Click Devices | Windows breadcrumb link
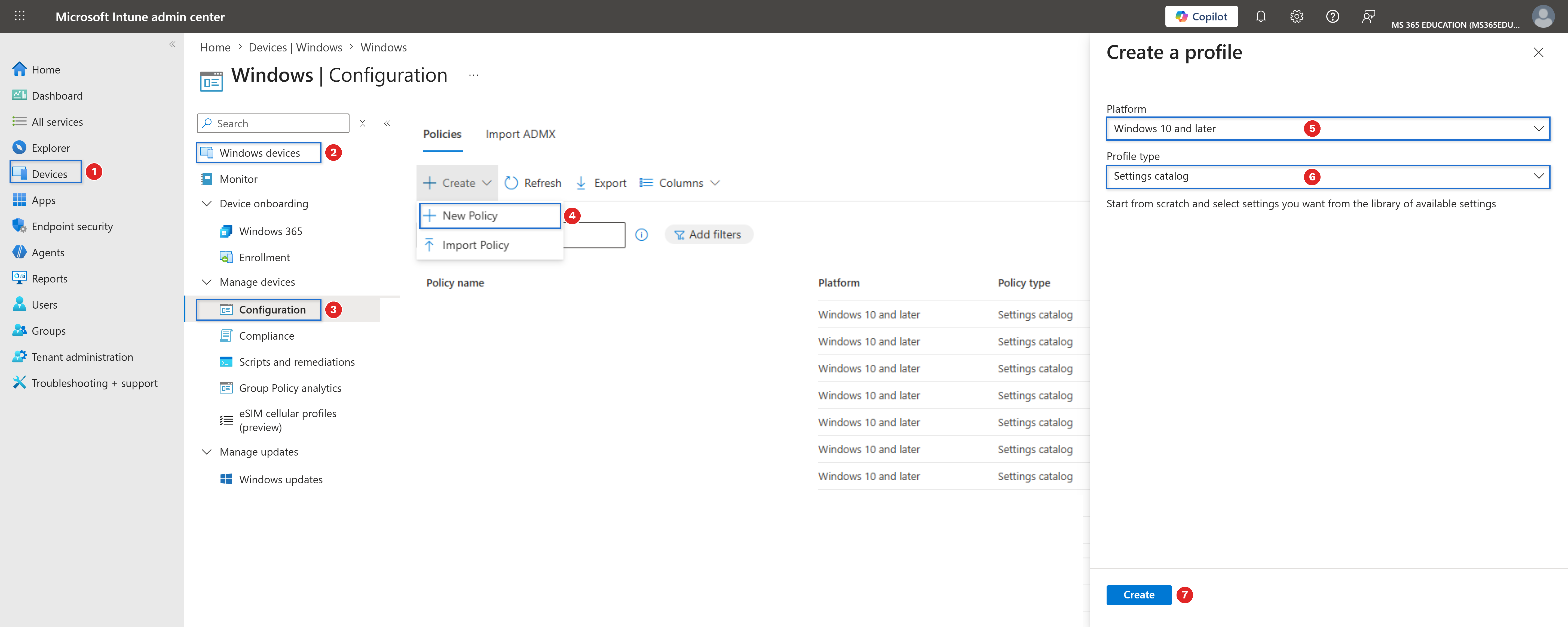 [x=295, y=47]
